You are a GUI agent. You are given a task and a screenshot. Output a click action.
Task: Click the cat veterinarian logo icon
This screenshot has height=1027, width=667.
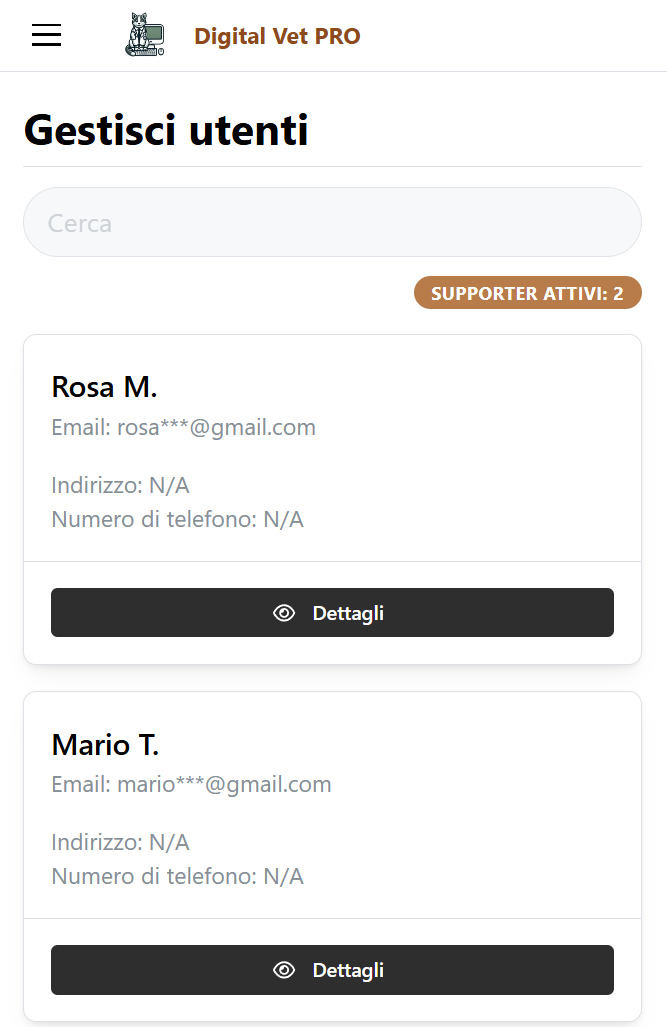point(145,35)
